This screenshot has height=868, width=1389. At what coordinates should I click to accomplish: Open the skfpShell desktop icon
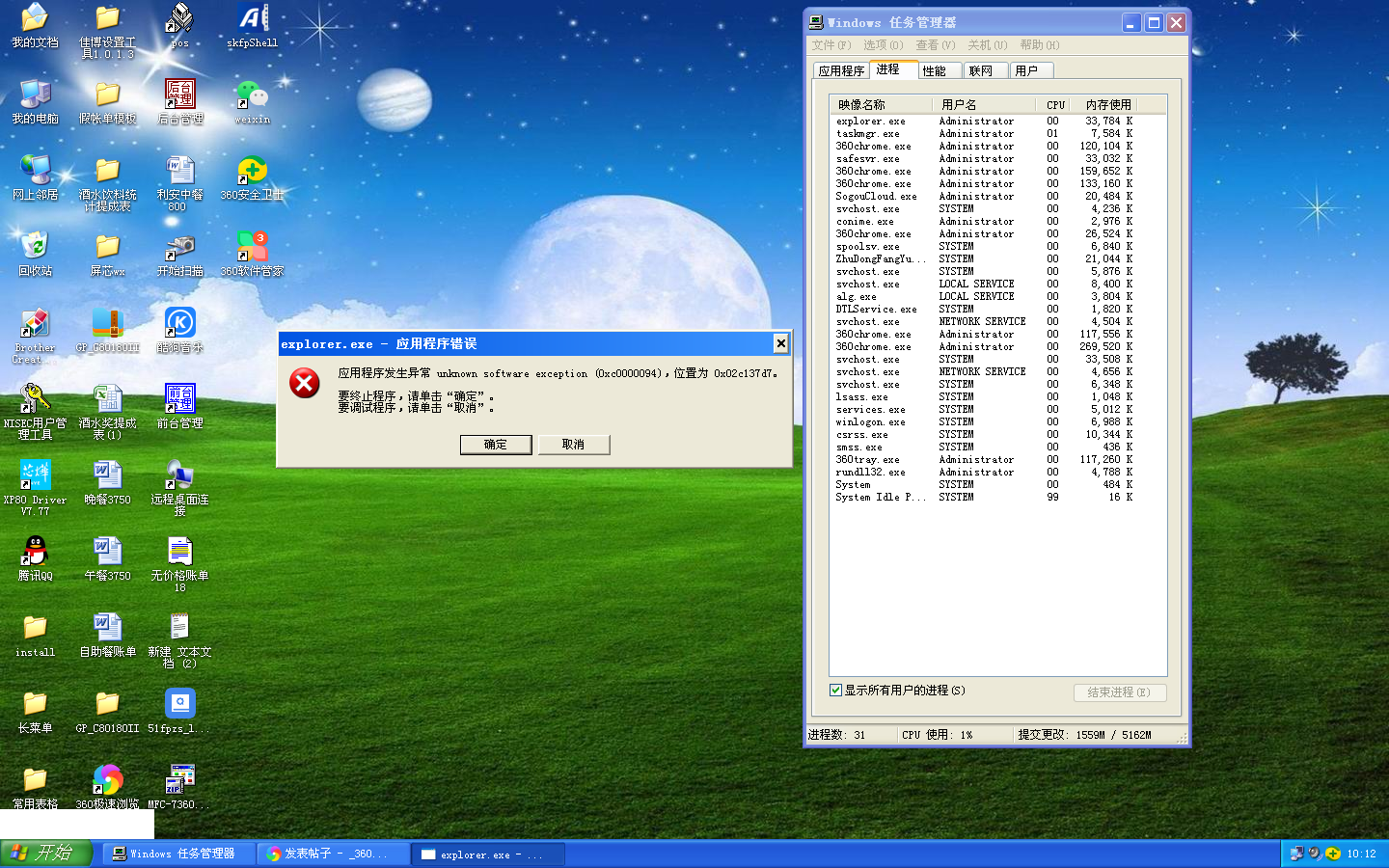[x=252, y=26]
